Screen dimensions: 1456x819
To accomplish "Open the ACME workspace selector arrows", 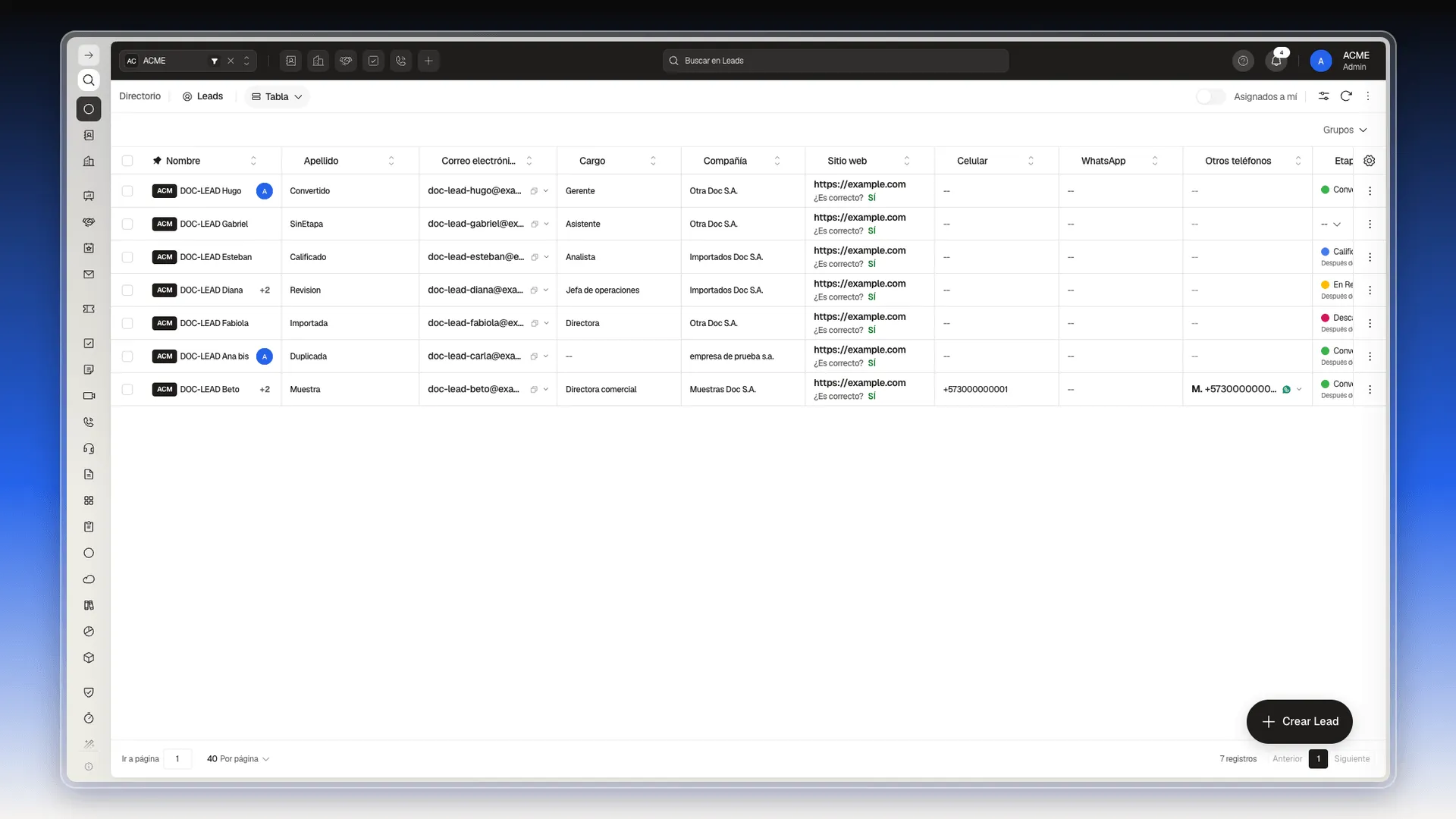I will click(x=247, y=61).
